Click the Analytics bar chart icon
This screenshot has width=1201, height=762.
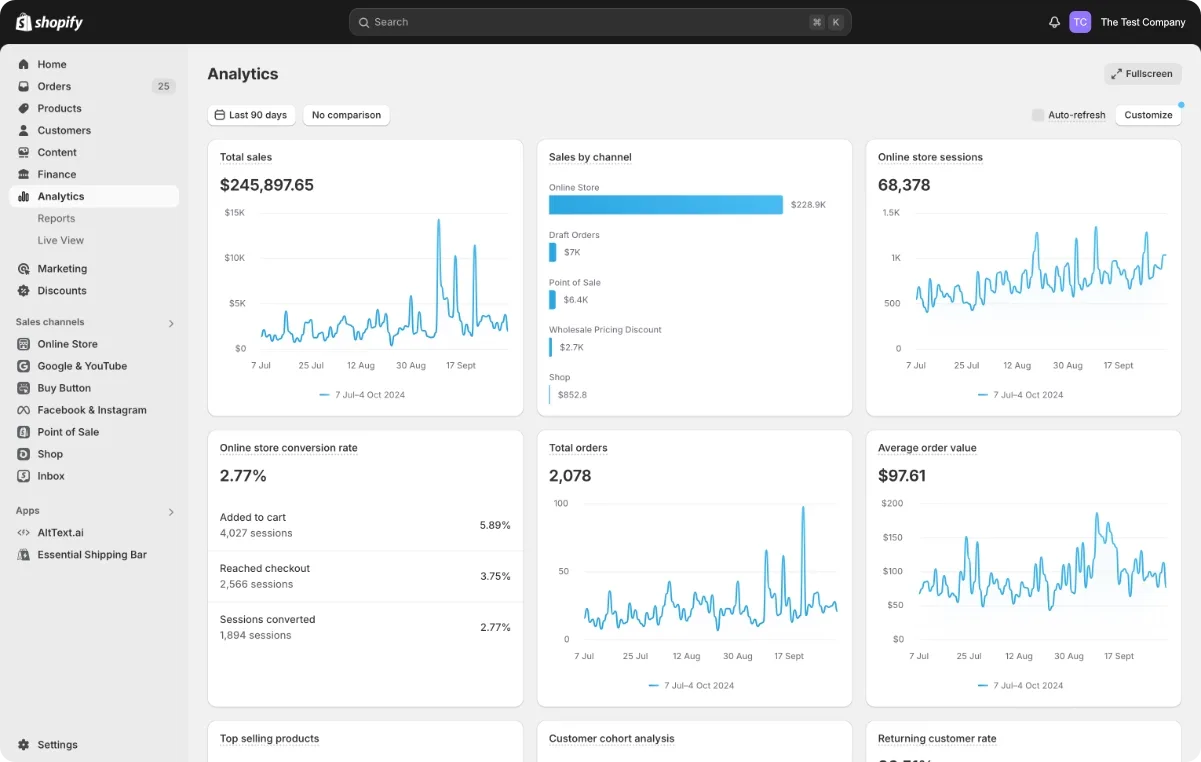click(x=24, y=196)
